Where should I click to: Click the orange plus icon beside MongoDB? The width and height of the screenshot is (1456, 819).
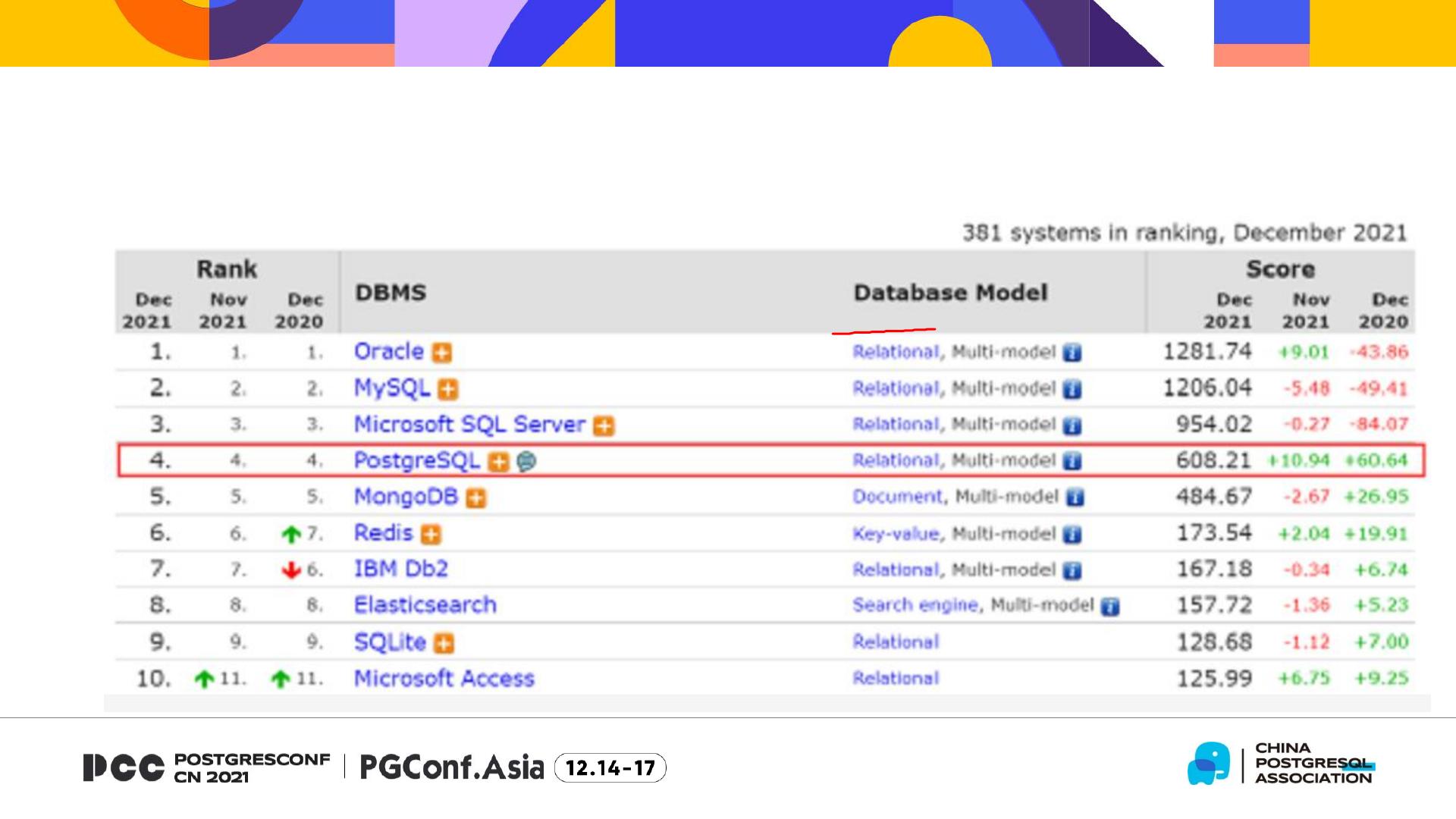(476, 498)
